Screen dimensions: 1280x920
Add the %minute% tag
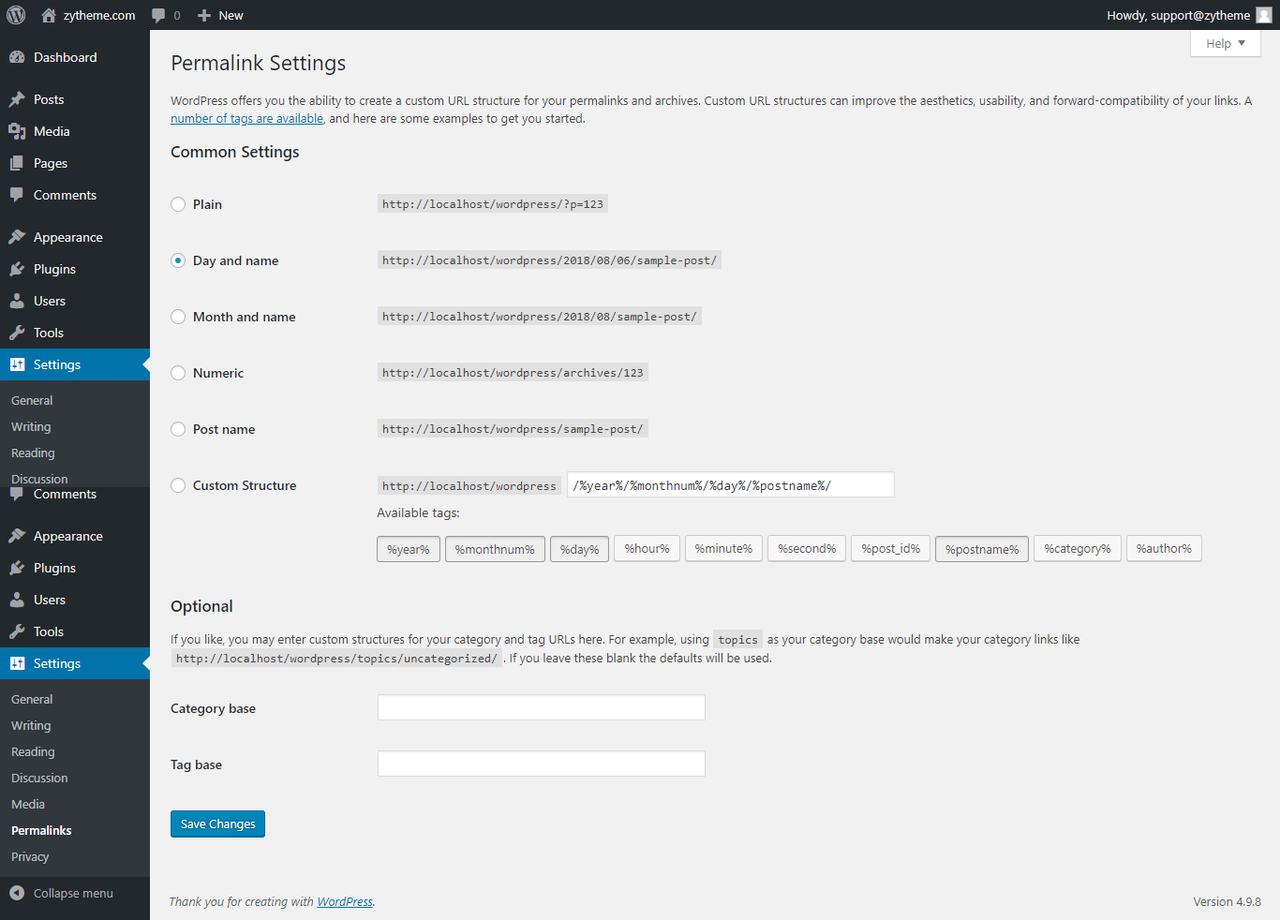724,548
